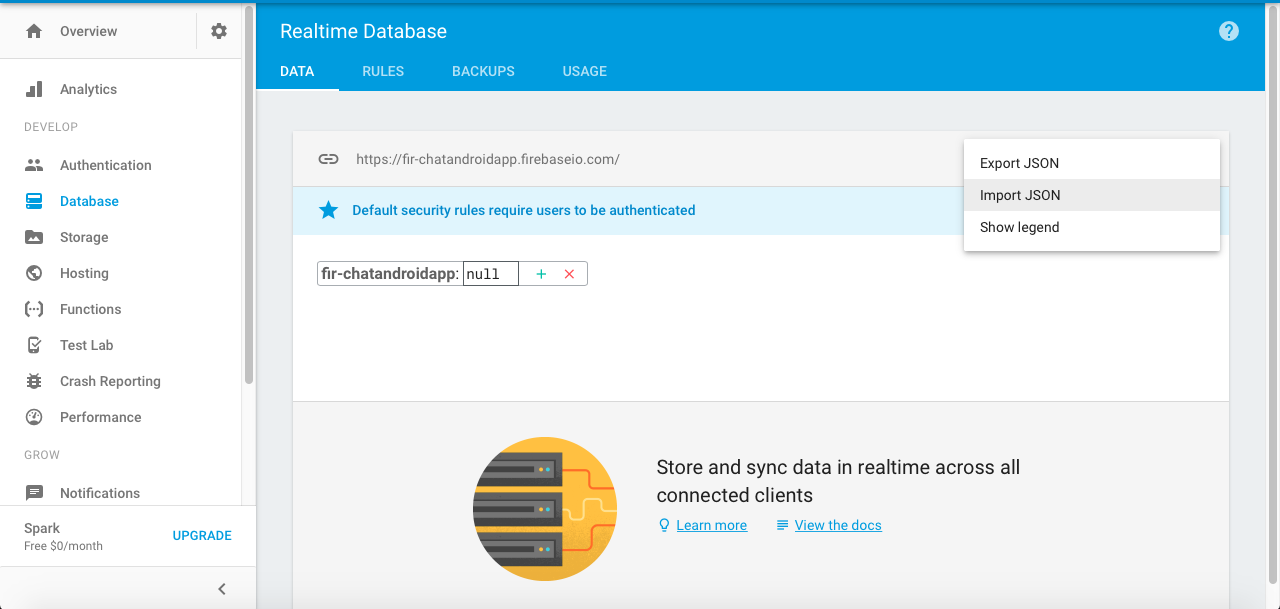Click the Analytics bar chart icon
This screenshot has height=609, width=1280.
pos(34,89)
